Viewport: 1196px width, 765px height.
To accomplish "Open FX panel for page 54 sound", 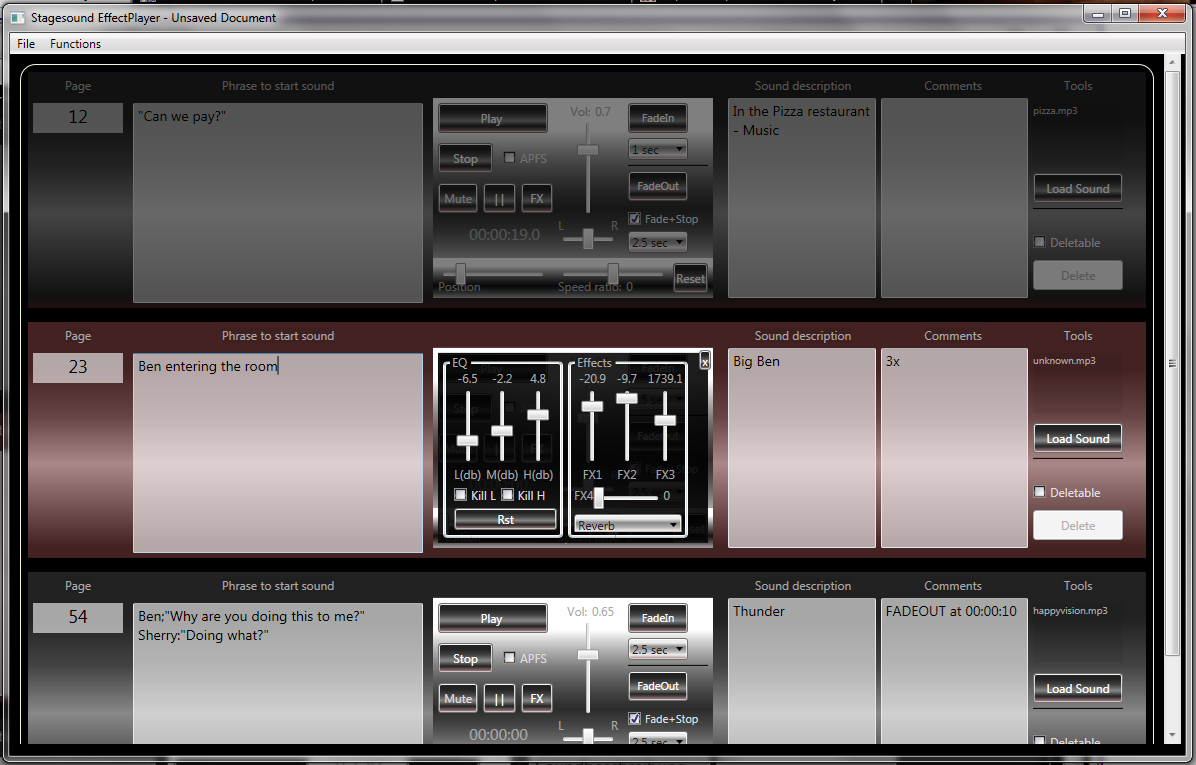I will point(536,699).
